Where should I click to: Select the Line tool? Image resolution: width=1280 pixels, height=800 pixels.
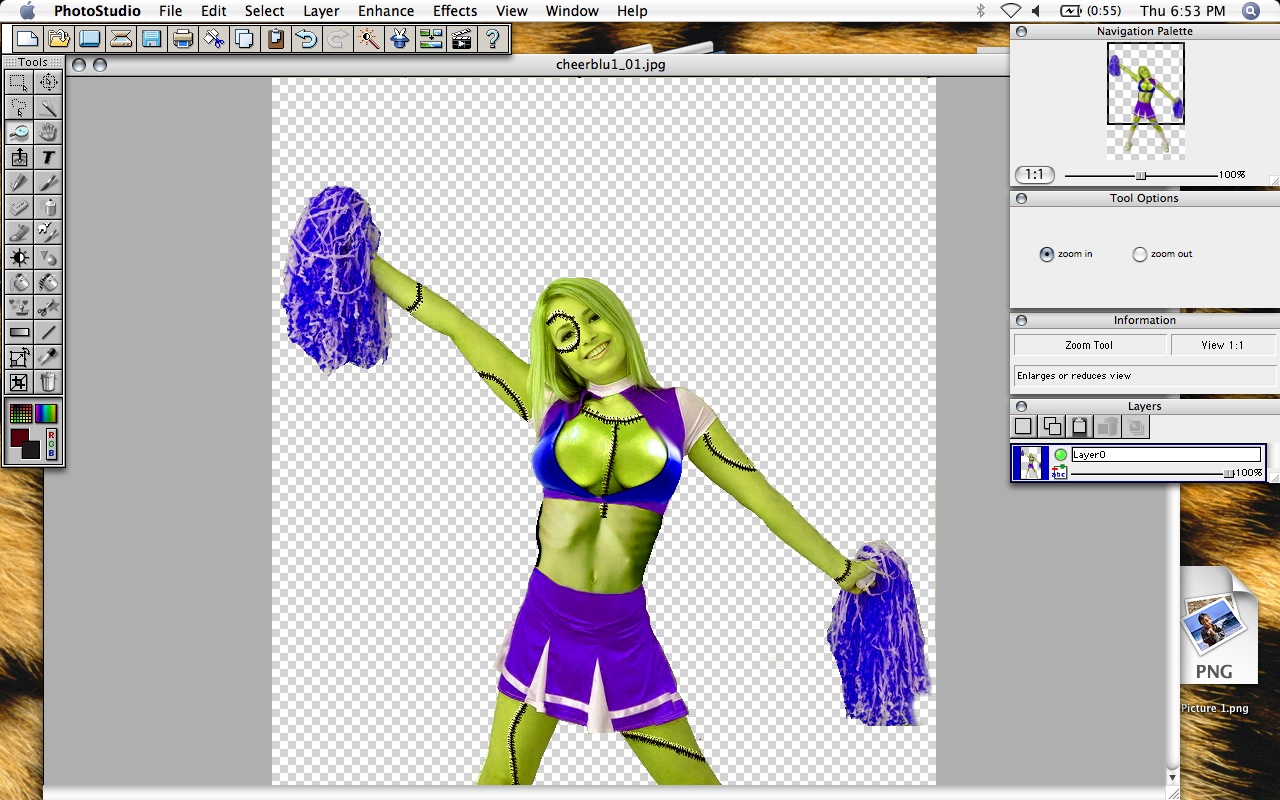[x=48, y=332]
